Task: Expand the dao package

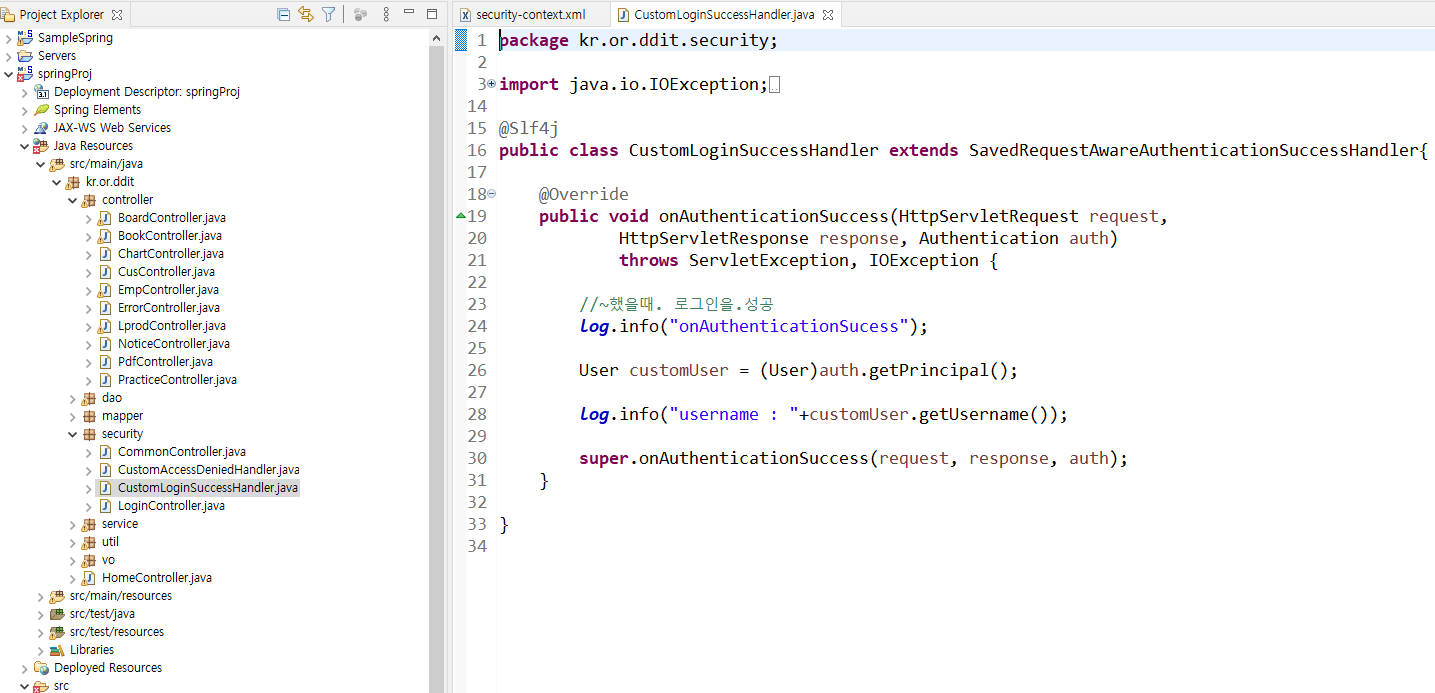Action: tap(73, 398)
